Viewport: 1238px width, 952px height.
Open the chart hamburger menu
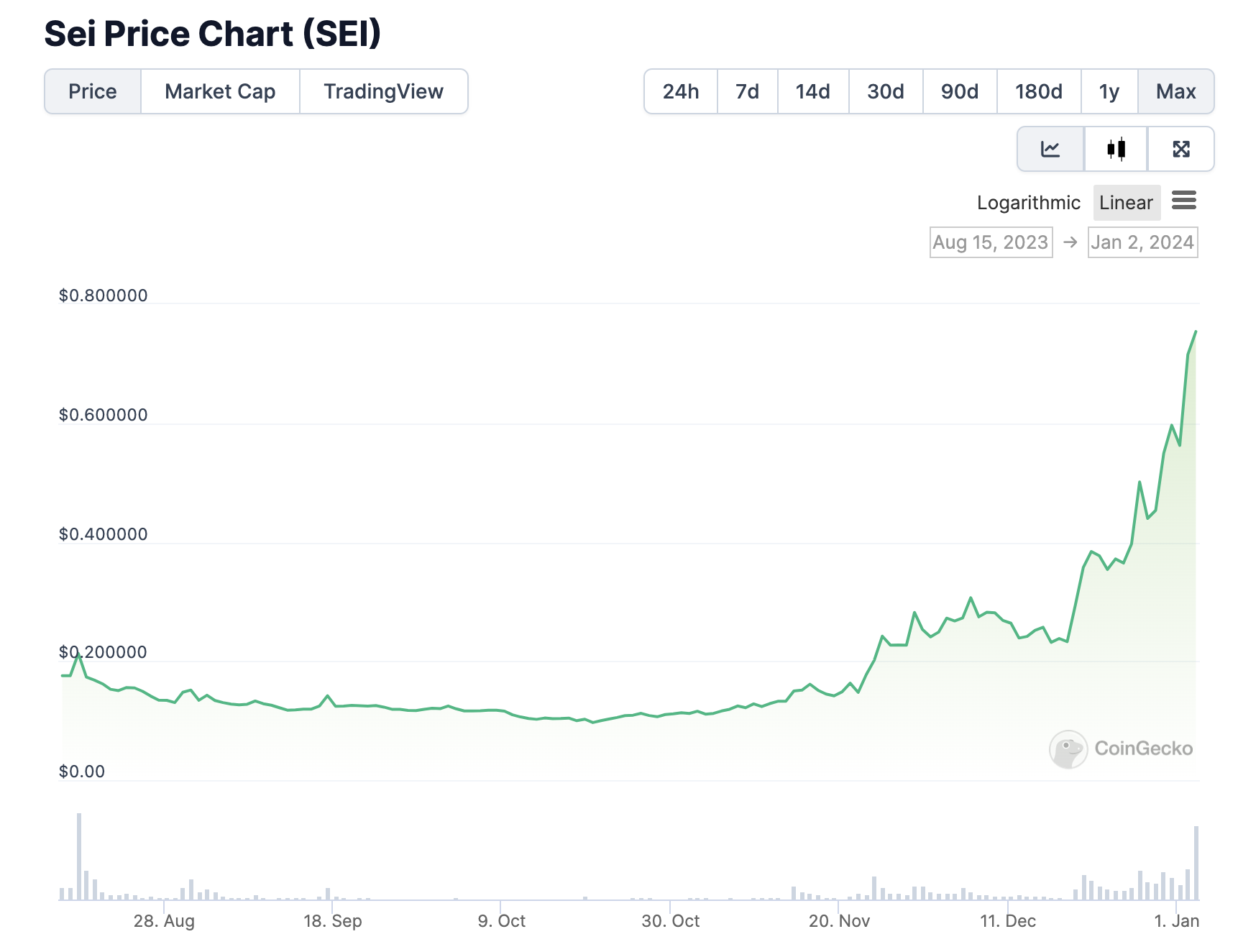click(1183, 201)
